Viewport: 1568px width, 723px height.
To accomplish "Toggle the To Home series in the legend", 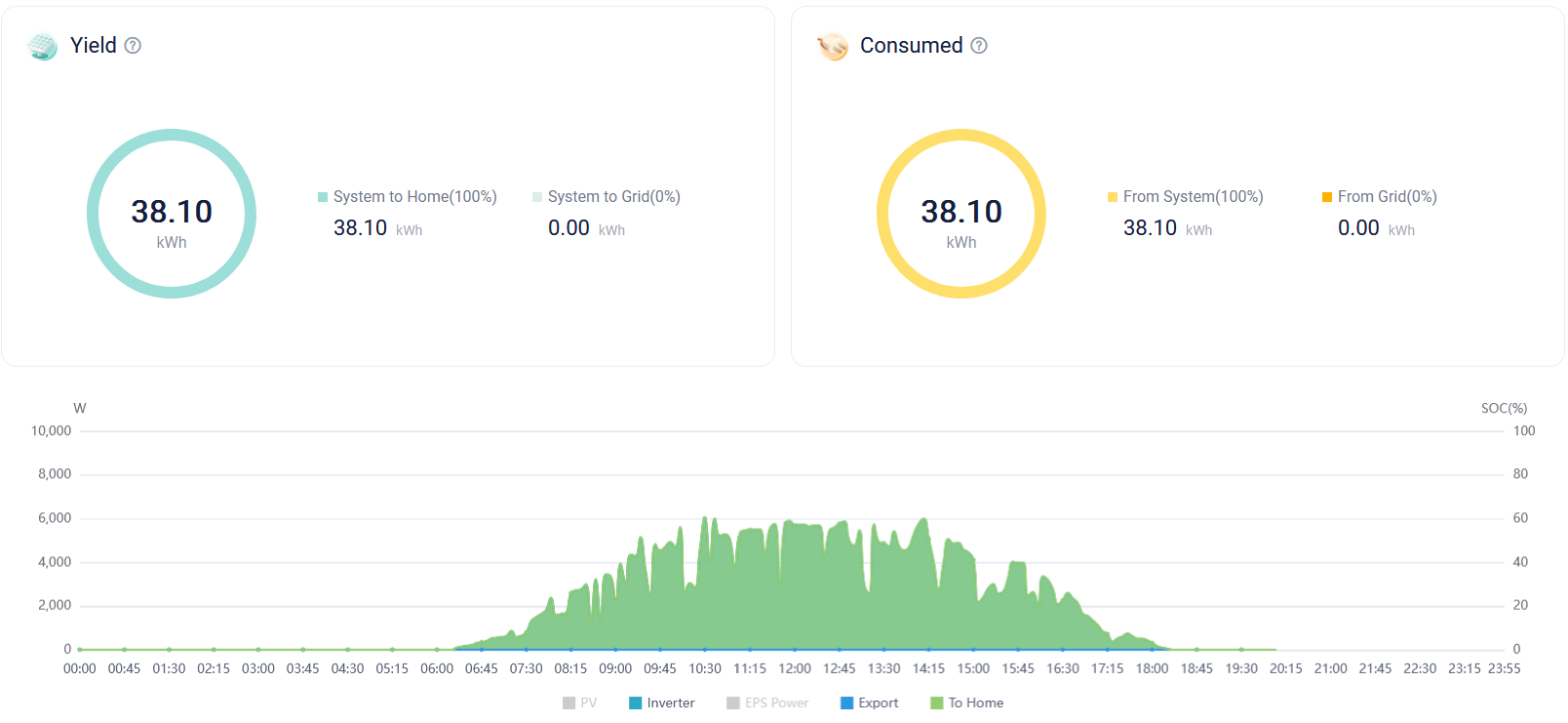I will click(966, 703).
